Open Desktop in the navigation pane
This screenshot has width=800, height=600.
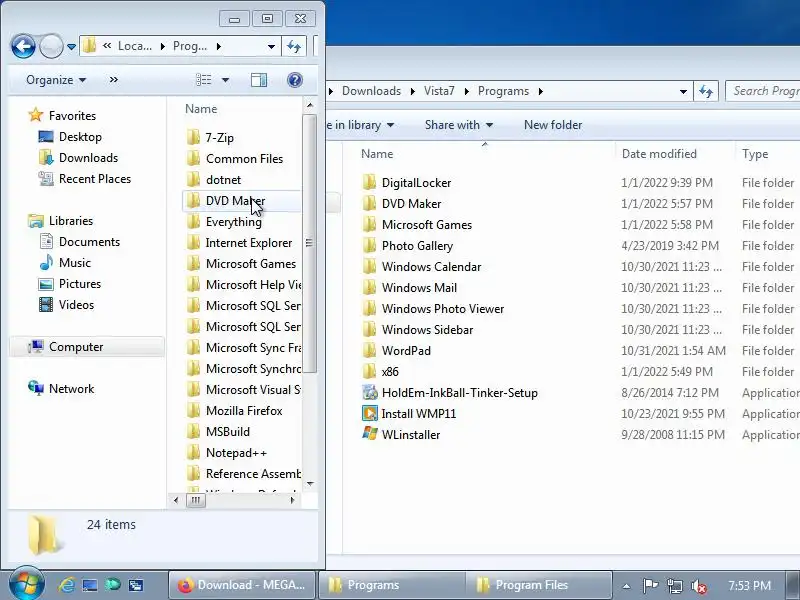click(x=80, y=137)
